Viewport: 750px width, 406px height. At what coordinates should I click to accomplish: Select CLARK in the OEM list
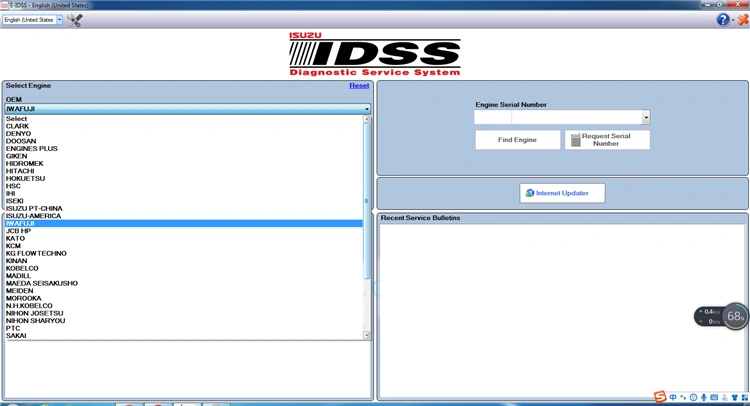[x=184, y=126]
